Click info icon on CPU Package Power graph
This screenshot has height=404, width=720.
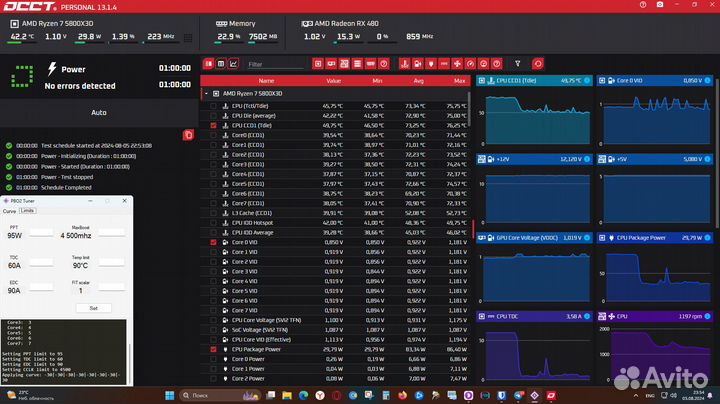pos(708,237)
